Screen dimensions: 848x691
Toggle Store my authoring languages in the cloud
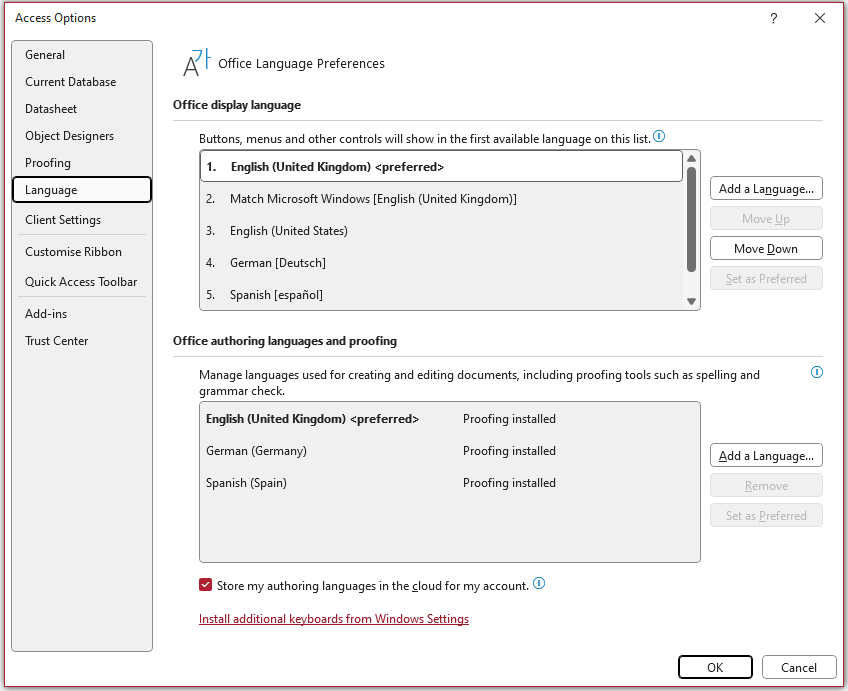(206, 585)
